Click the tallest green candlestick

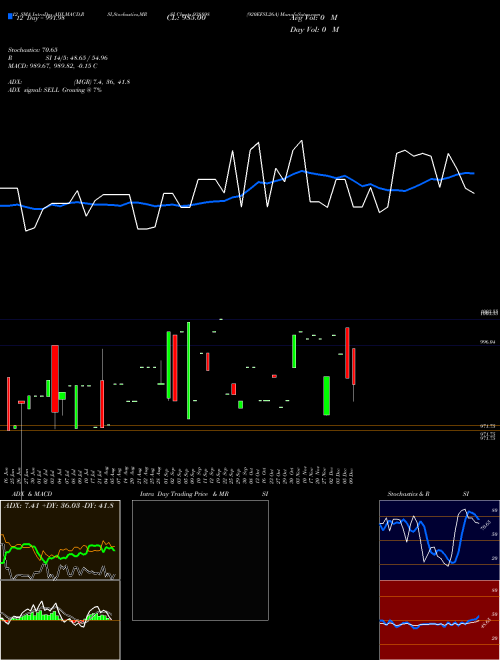point(189,370)
